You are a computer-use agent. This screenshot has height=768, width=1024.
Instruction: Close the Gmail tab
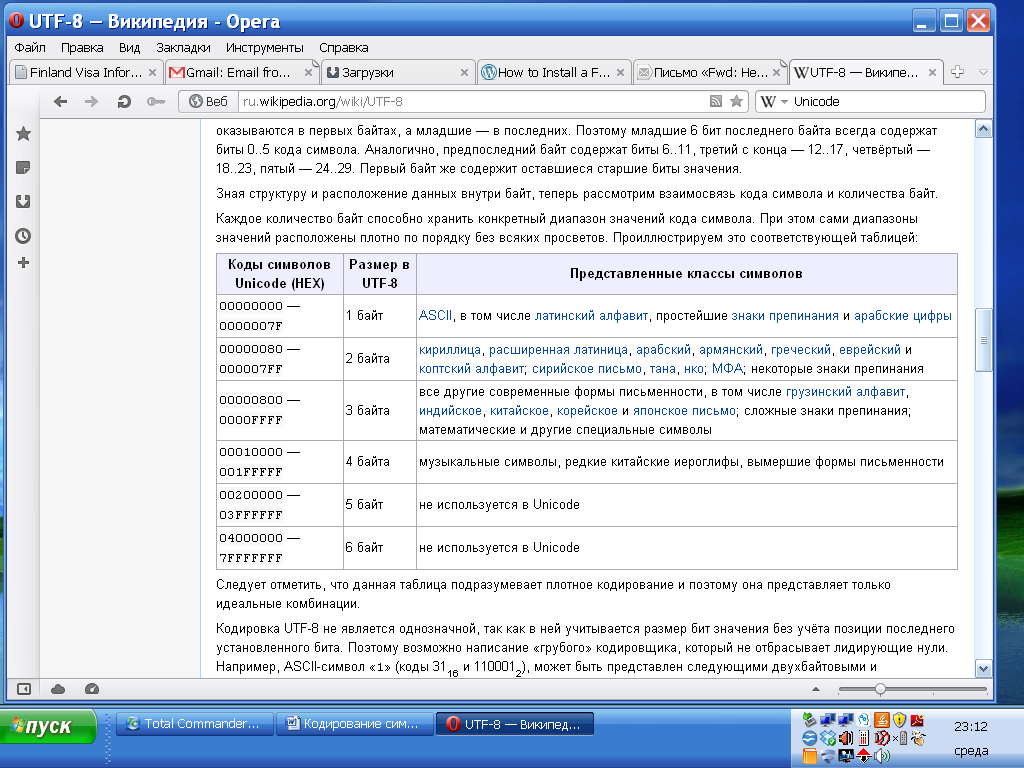pyautogui.click(x=308, y=72)
